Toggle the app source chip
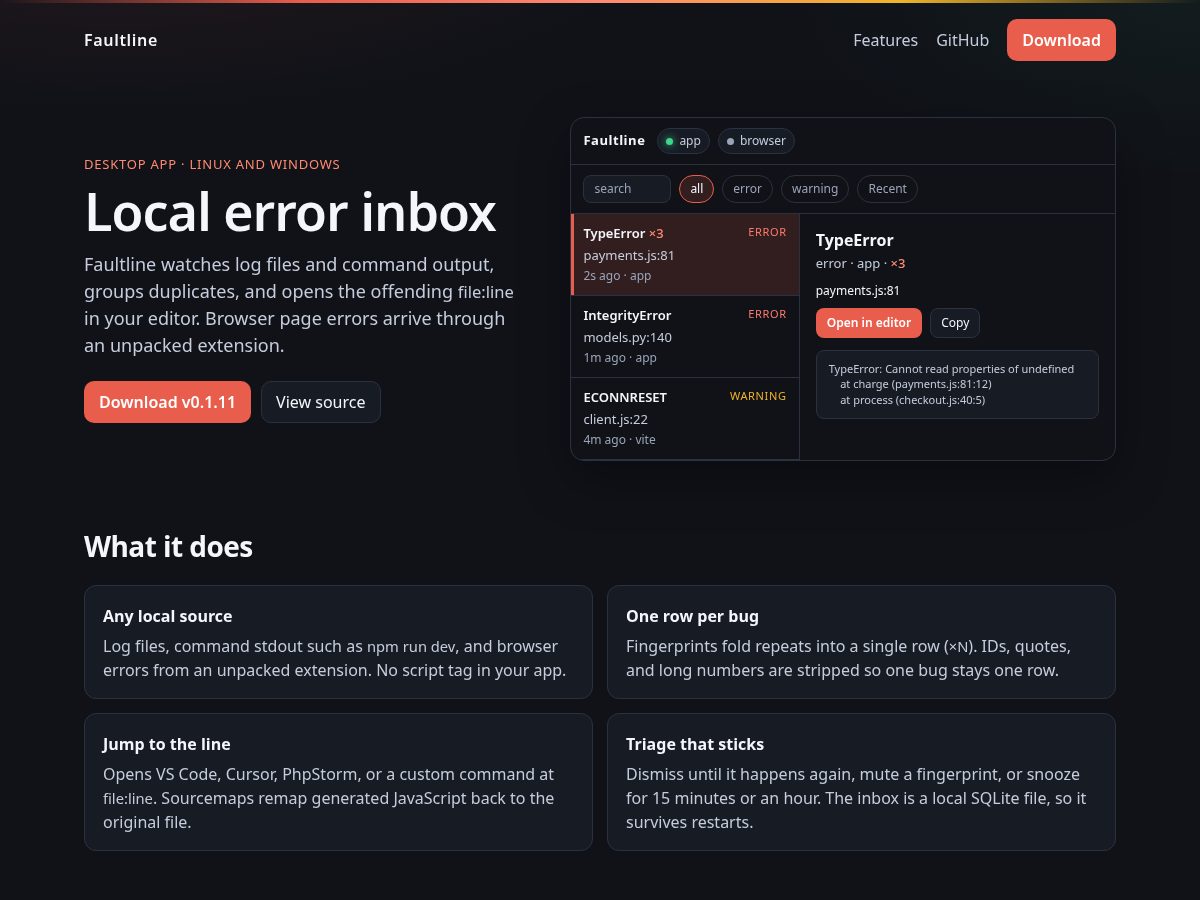Viewport: 1200px width, 900px height. click(683, 141)
